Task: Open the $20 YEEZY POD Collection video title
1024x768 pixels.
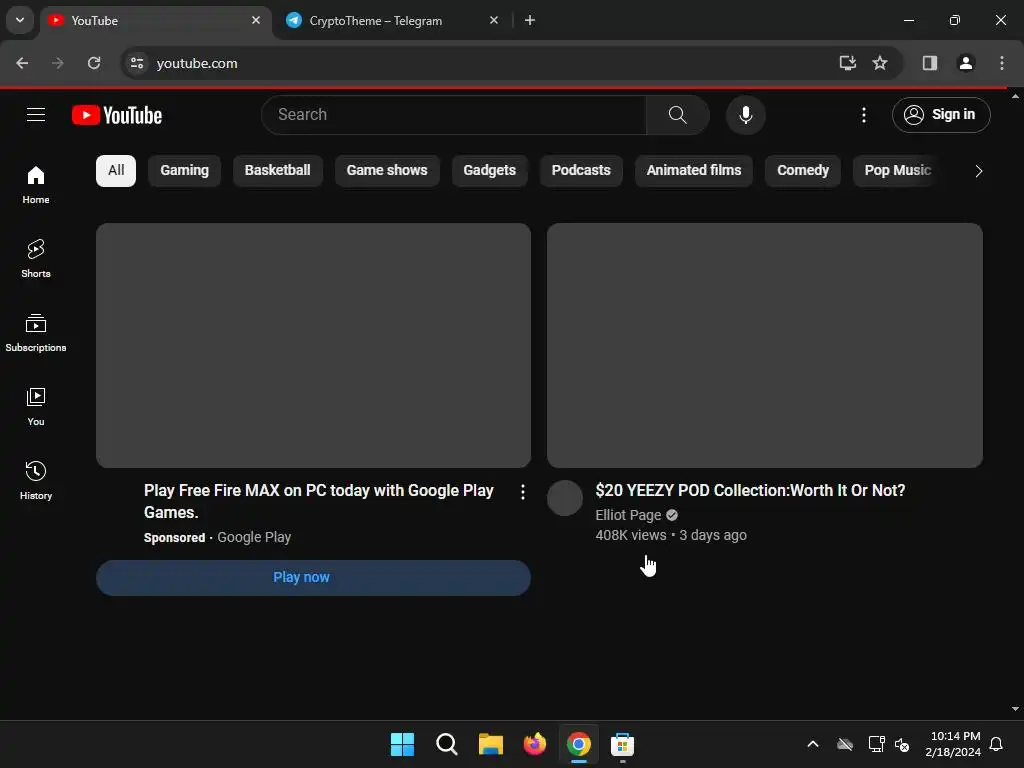Action: click(x=750, y=490)
